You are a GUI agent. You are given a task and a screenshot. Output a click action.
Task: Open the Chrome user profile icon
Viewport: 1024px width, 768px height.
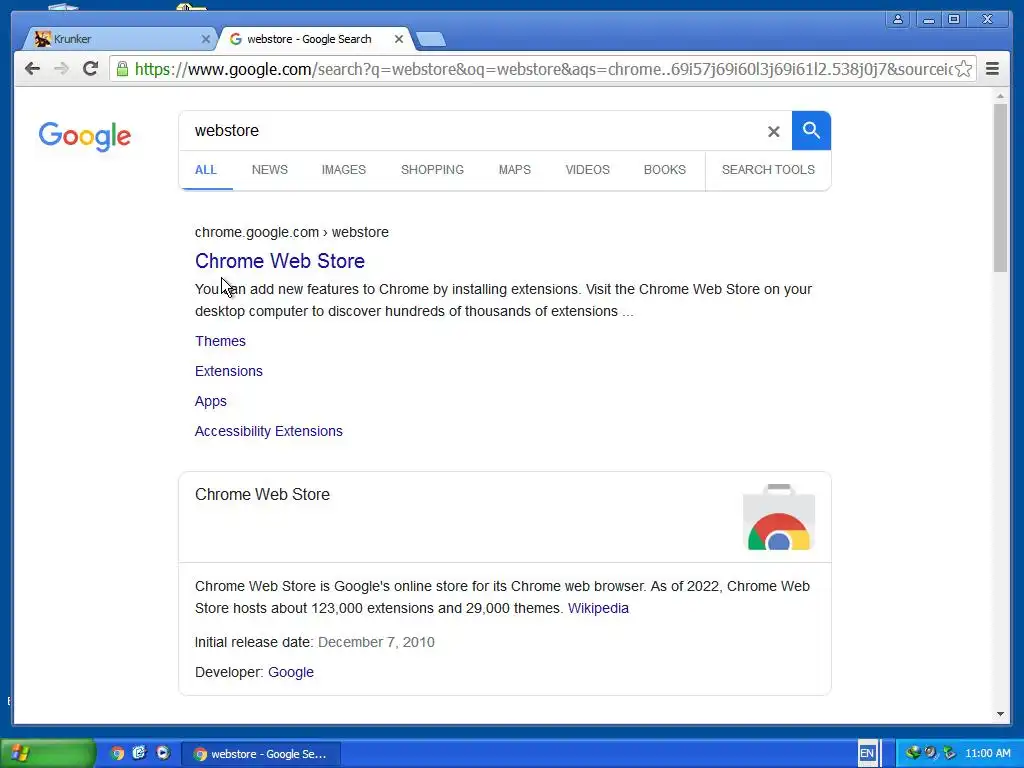(x=898, y=20)
